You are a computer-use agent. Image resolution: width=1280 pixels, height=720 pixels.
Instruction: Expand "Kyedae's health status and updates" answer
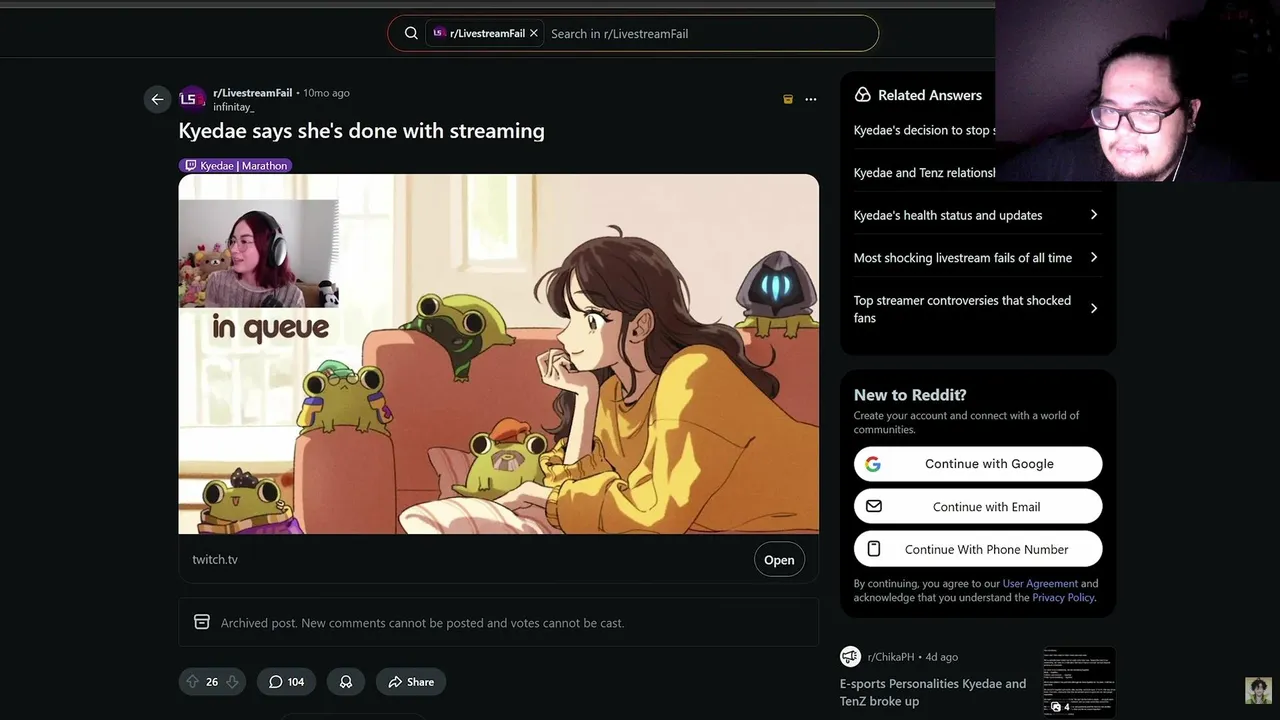tap(1093, 215)
